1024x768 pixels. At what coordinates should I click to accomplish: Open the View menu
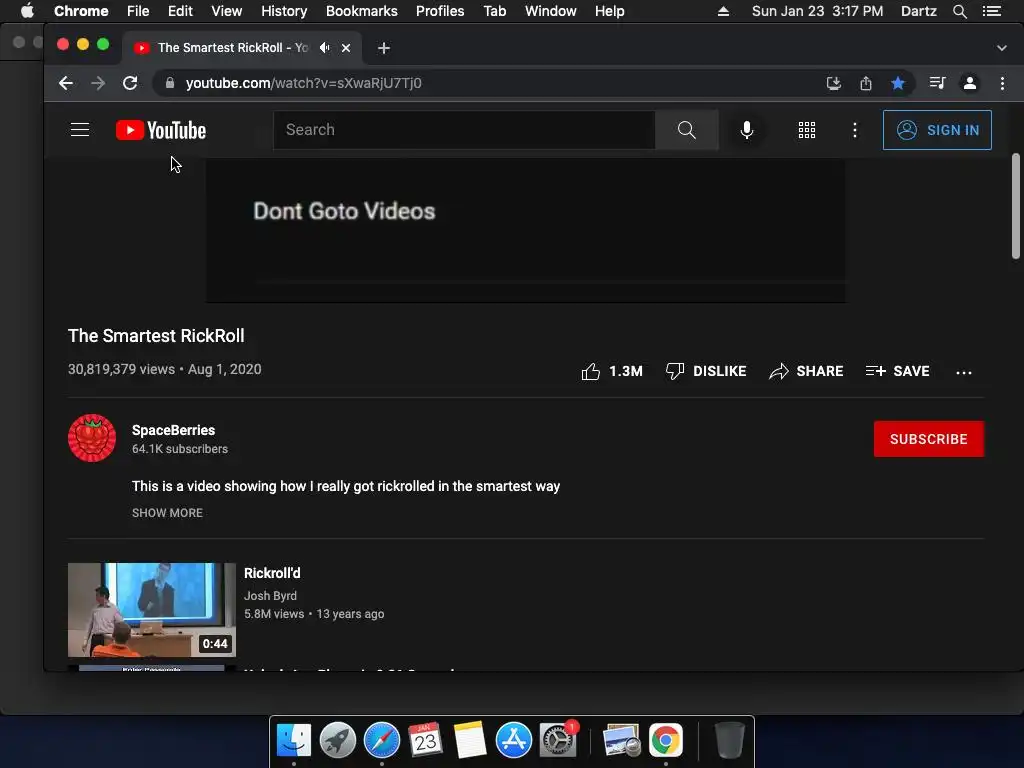pyautogui.click(x=227, y=11)
